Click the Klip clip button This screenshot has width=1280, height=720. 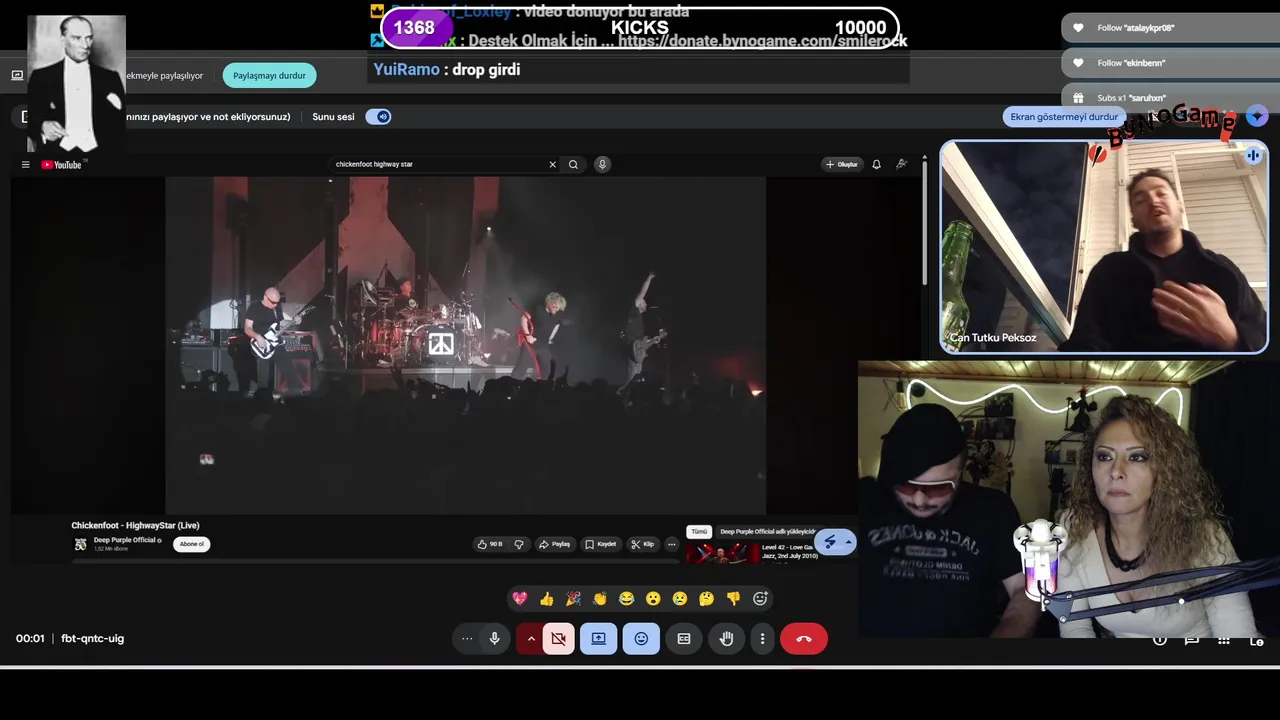643,544
